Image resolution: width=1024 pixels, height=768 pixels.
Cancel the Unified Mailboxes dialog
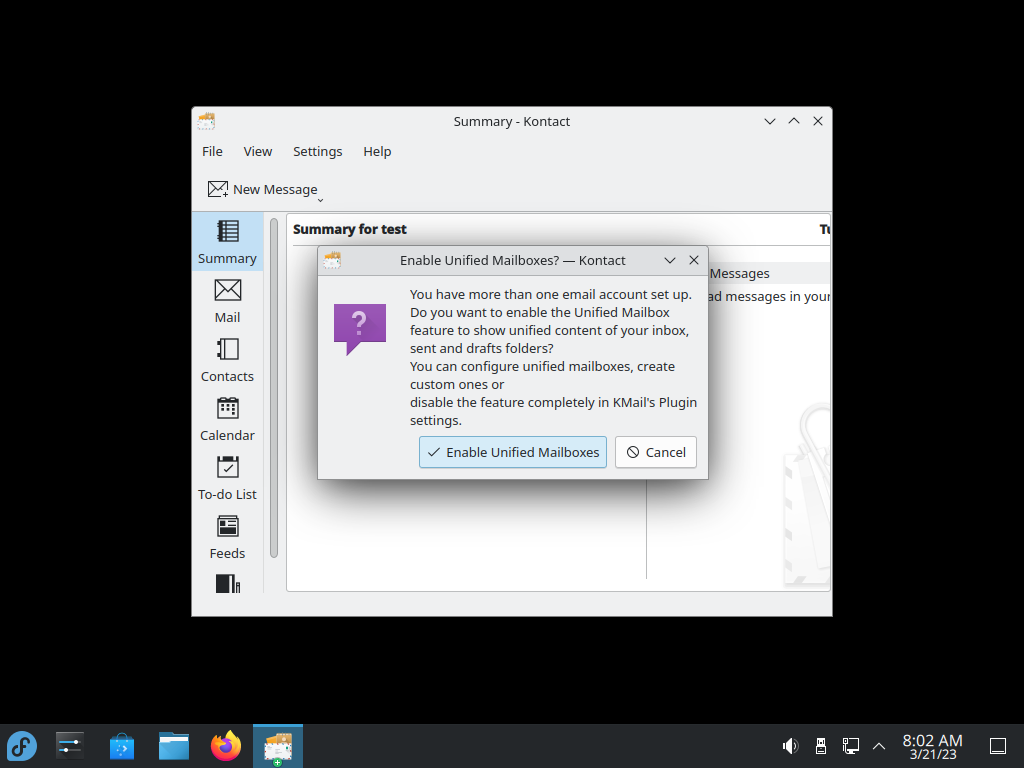656,452
